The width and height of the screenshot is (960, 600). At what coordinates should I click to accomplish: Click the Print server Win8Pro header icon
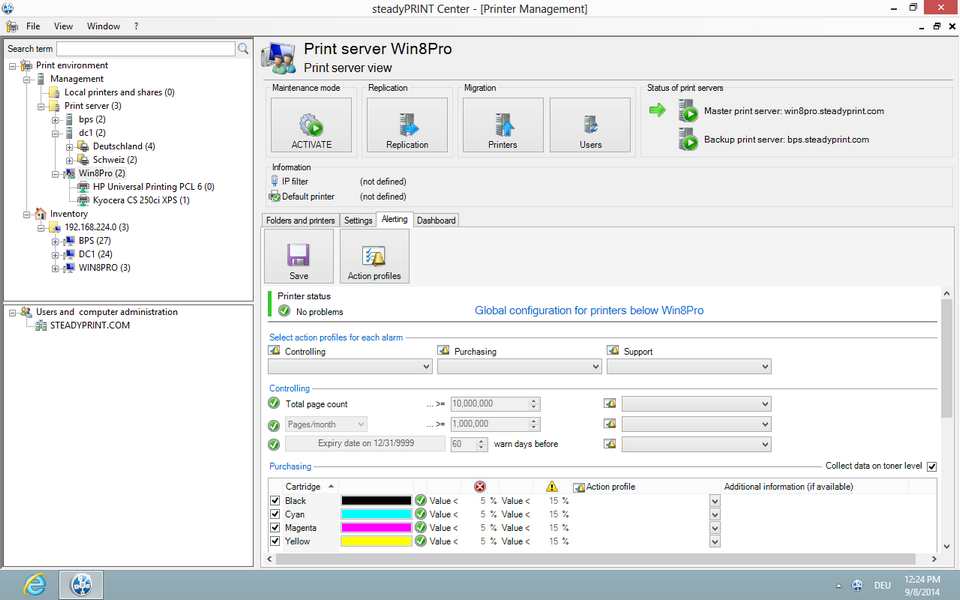279,58
